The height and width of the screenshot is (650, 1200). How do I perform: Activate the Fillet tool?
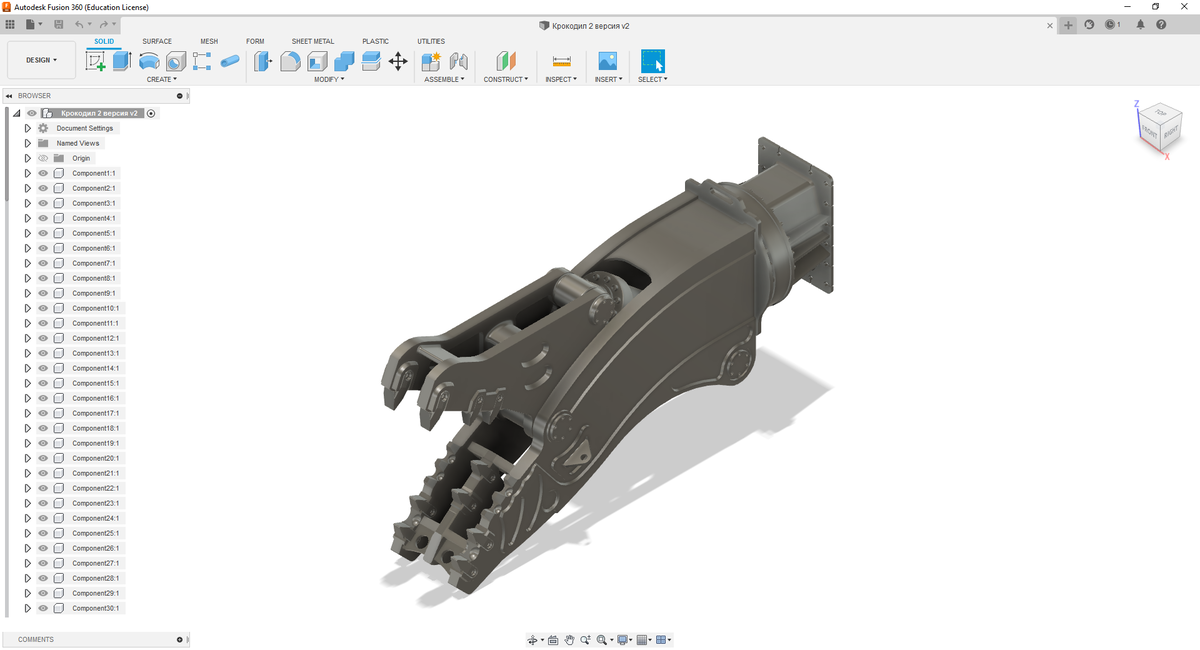click(290, 61)
